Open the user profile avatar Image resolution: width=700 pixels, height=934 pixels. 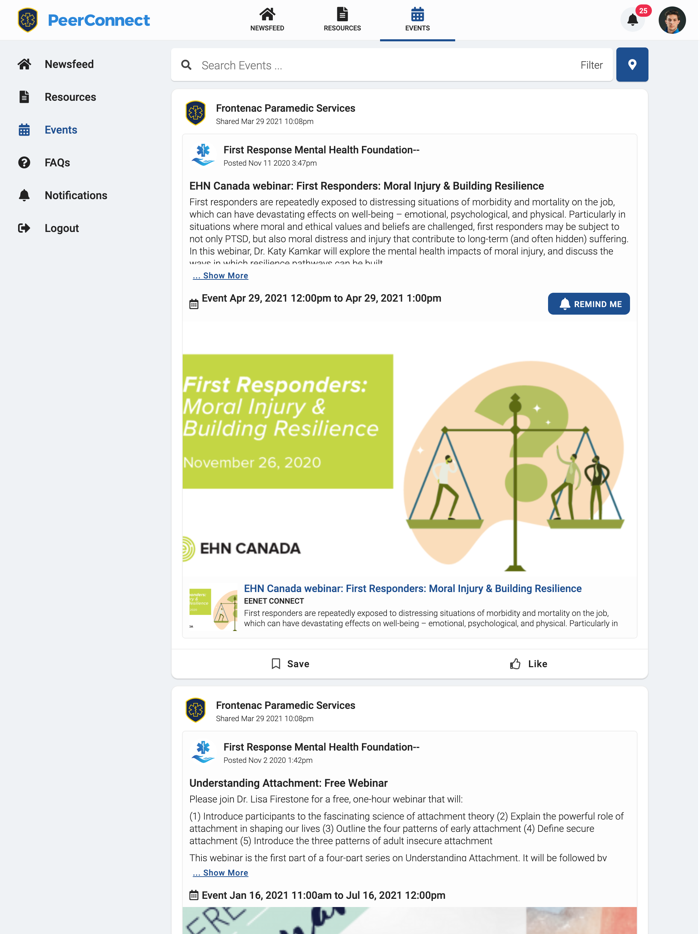[x=672, y=20]
